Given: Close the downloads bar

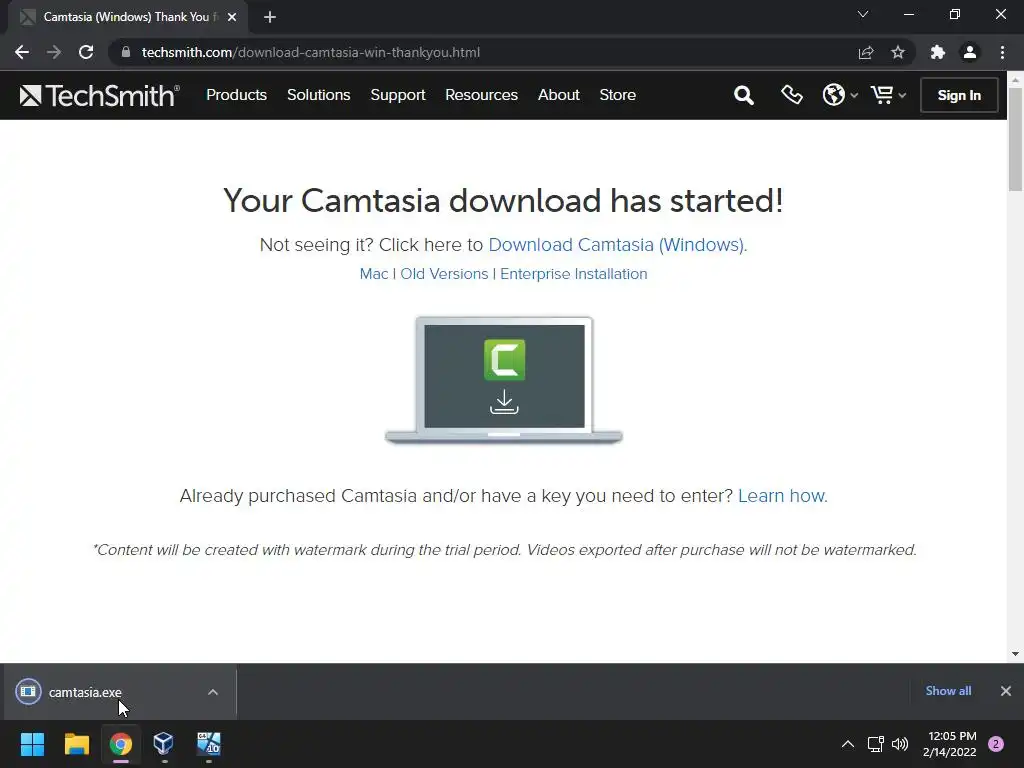Looking at the screenshot, I should [1006, 691].
